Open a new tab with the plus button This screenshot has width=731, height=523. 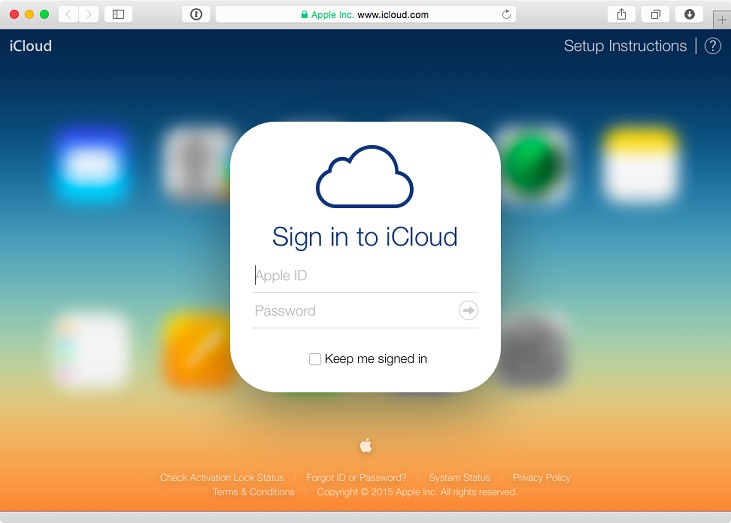coord(722,20)
